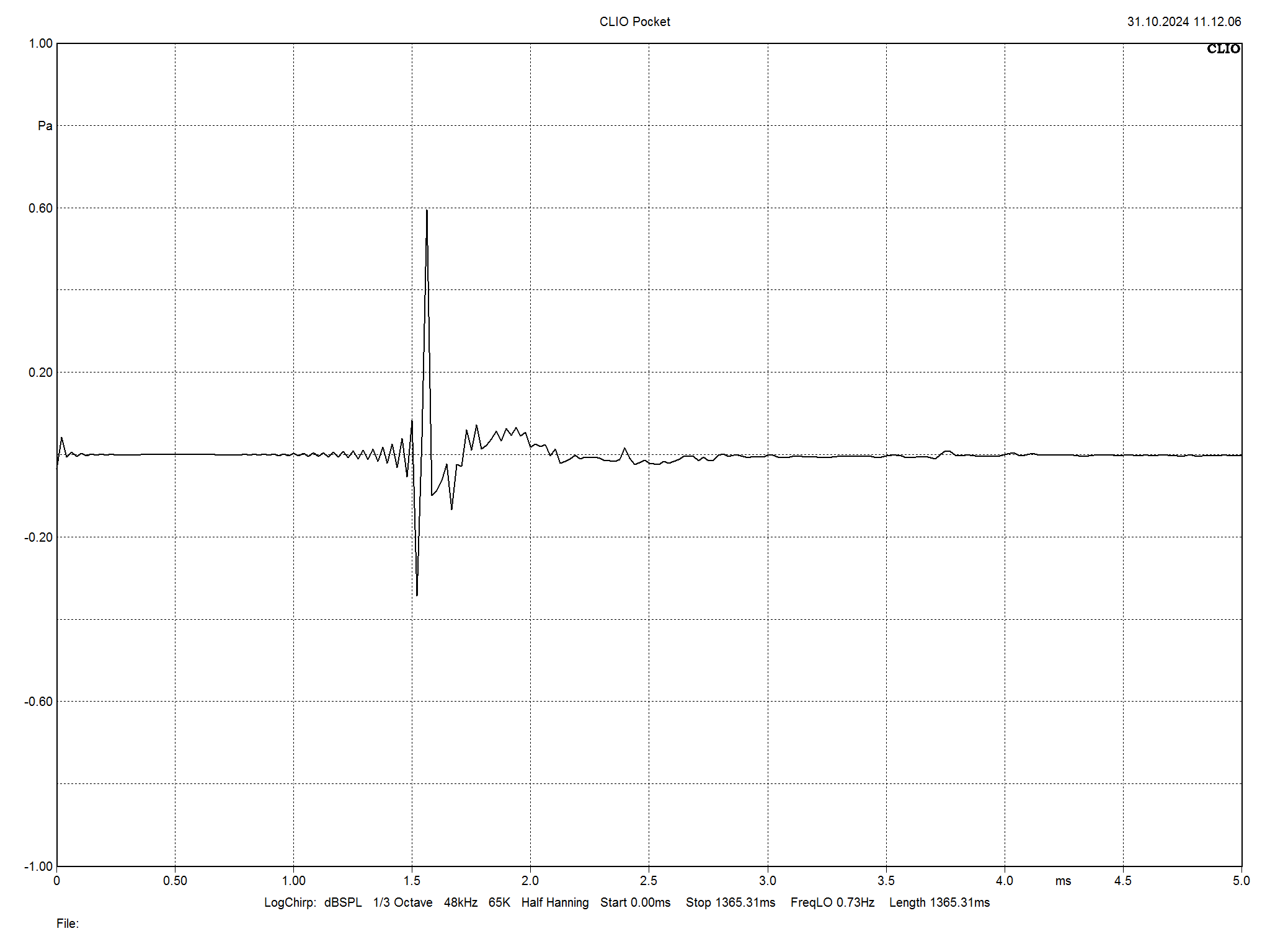Click the Start 0.00ms text
This screenshot has height=952, width=1270.
pyautogui.click(x=636, y=902)
